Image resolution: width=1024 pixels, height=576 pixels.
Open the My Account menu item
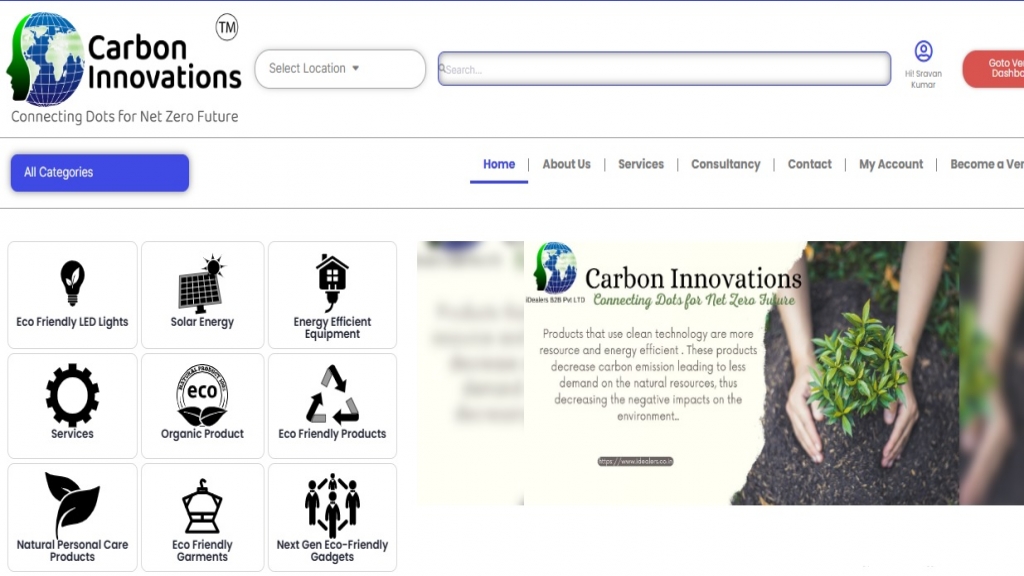point(891,165)
